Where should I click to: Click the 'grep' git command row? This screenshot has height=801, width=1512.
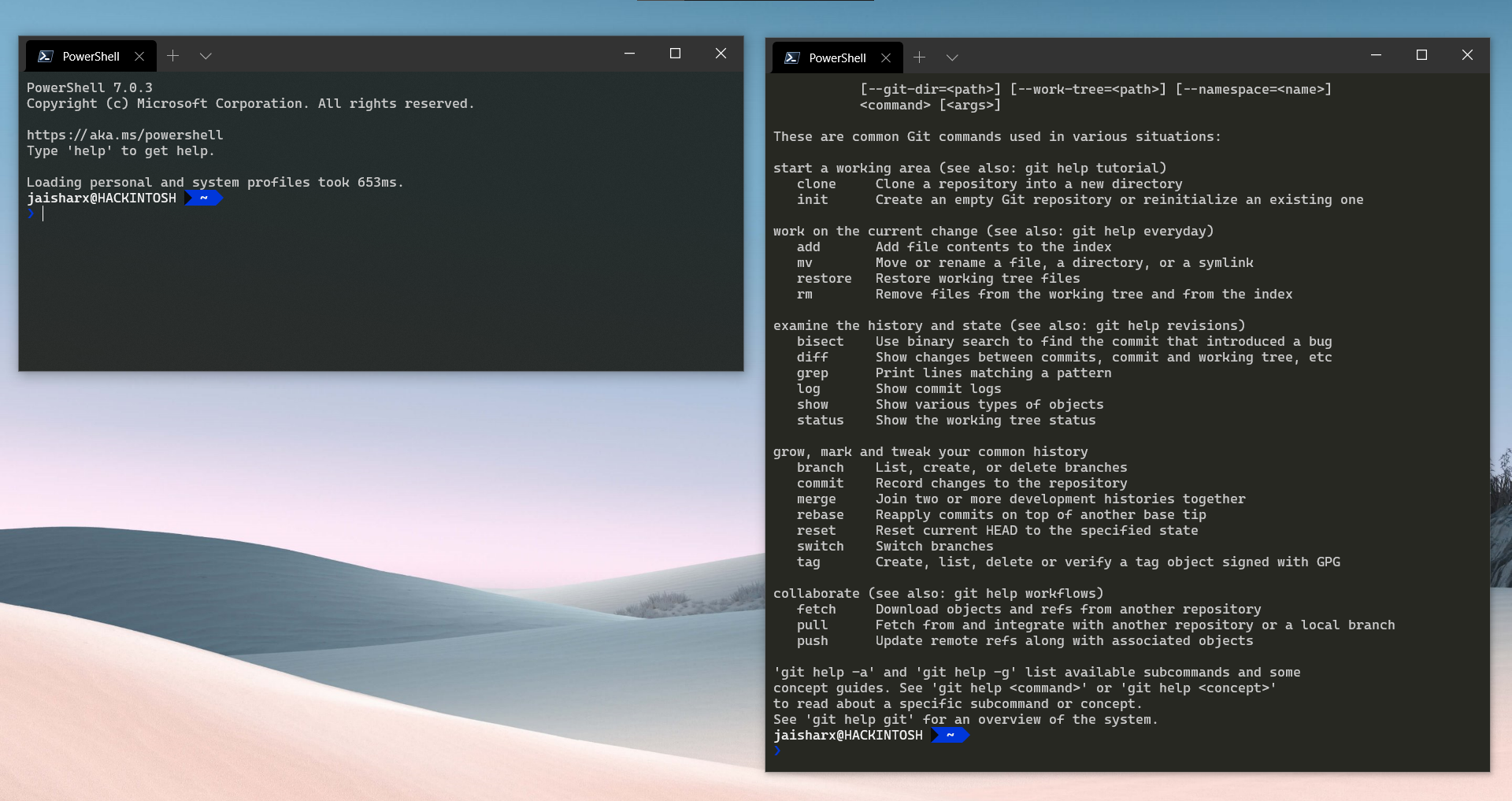tap(954, 373)
